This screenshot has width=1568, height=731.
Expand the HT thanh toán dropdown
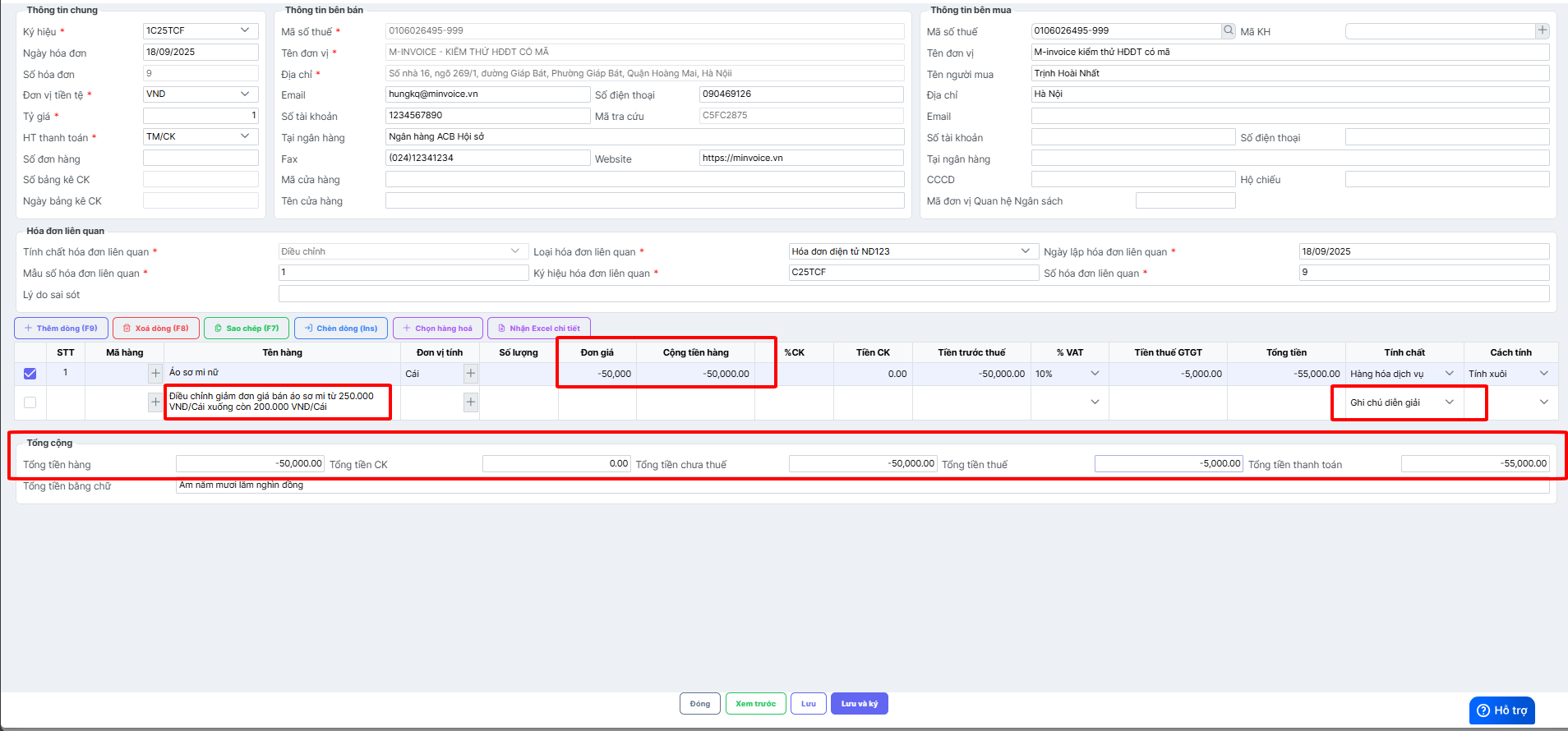(244, 136)
